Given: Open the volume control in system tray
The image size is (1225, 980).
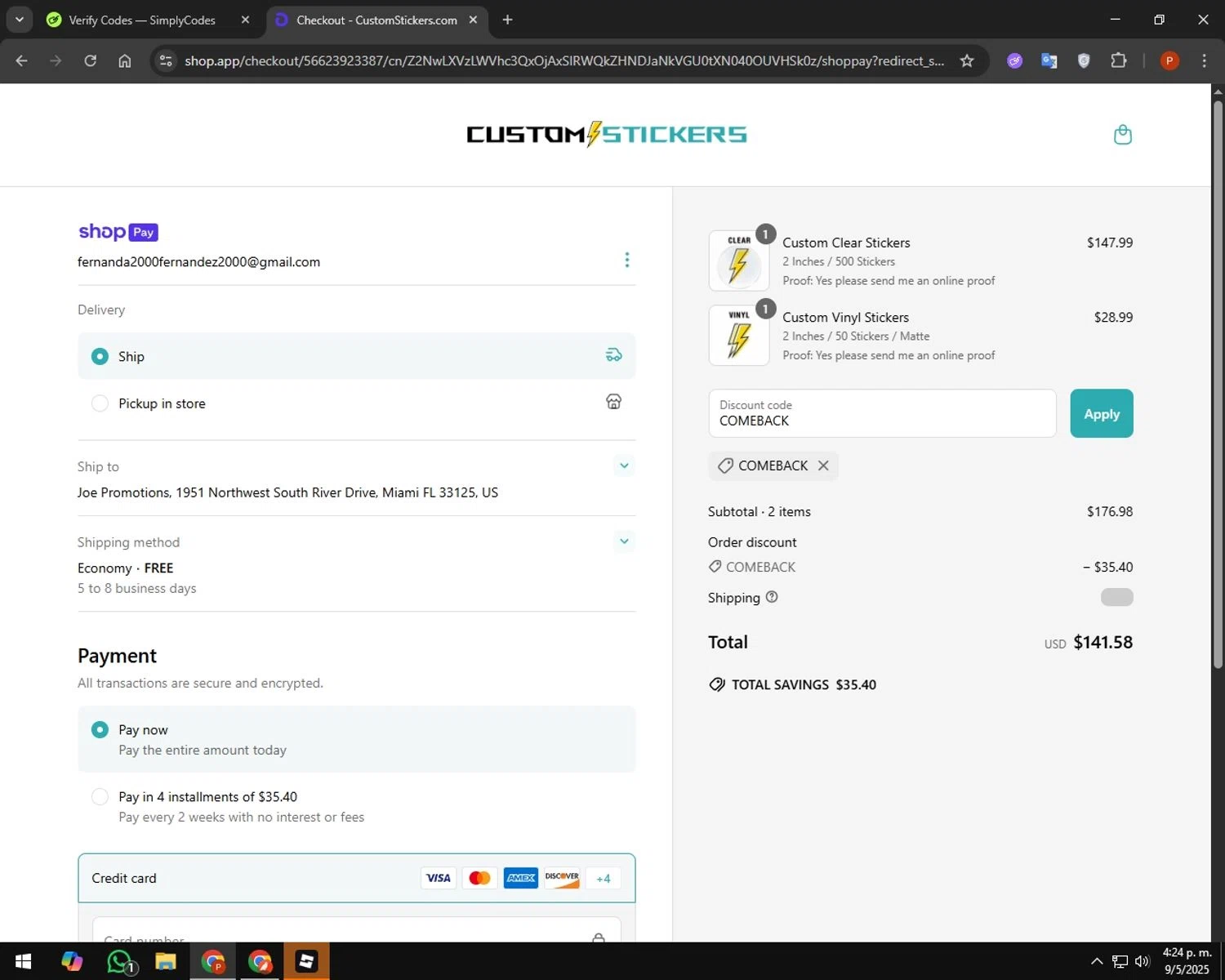Looking at the screenshot, I should pyautogui.click(x=1143, y=961).
